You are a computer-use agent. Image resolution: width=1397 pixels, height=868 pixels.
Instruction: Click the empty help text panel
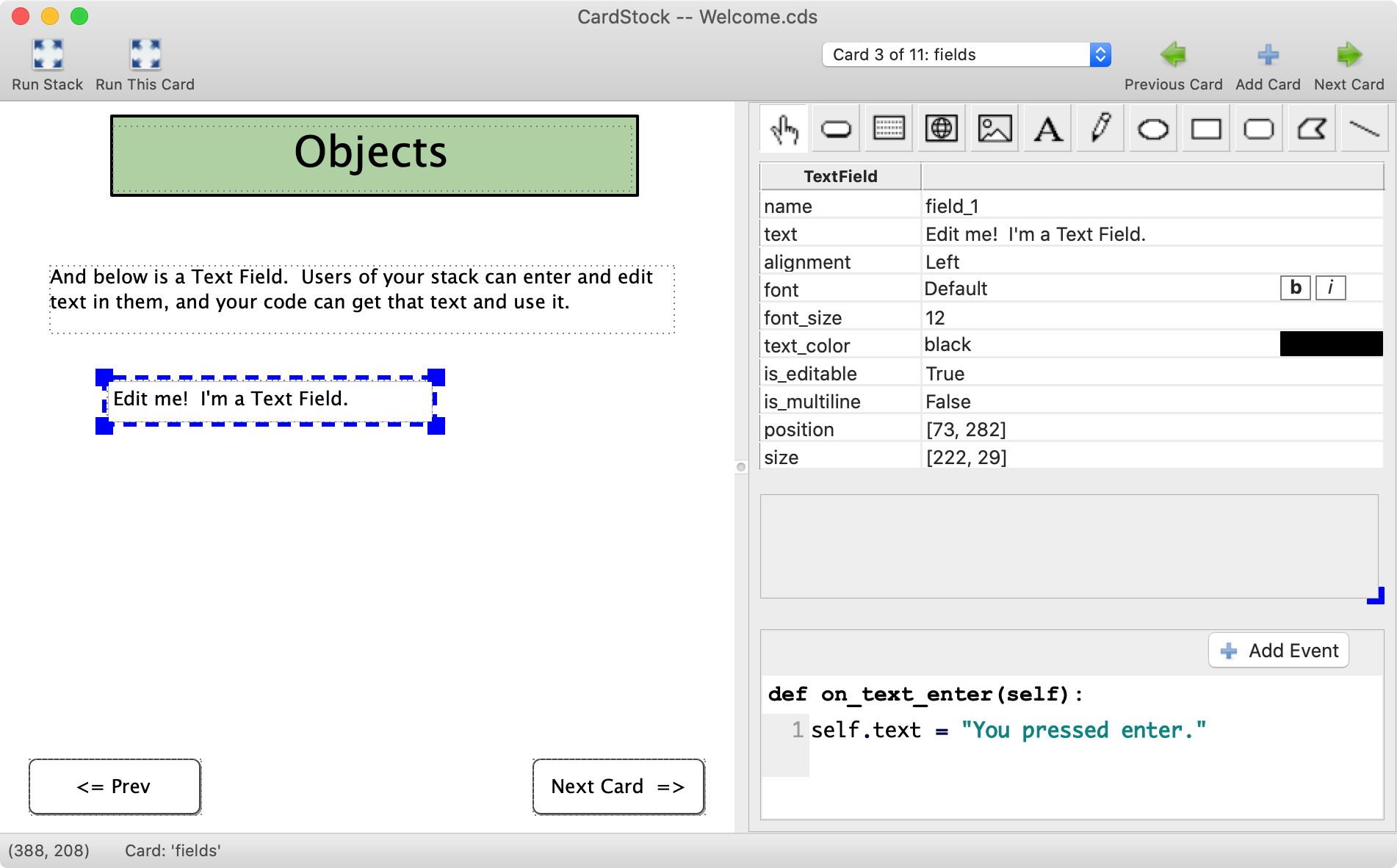click(1069, 546)
